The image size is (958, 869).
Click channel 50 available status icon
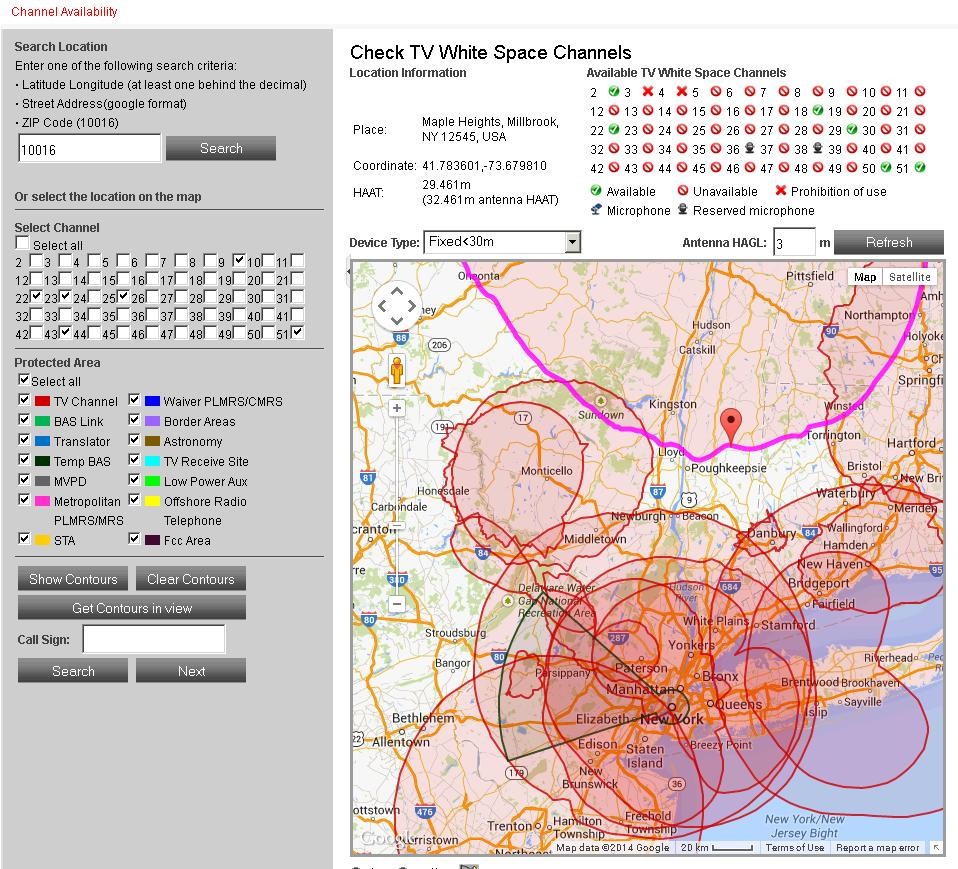(885, 167)
